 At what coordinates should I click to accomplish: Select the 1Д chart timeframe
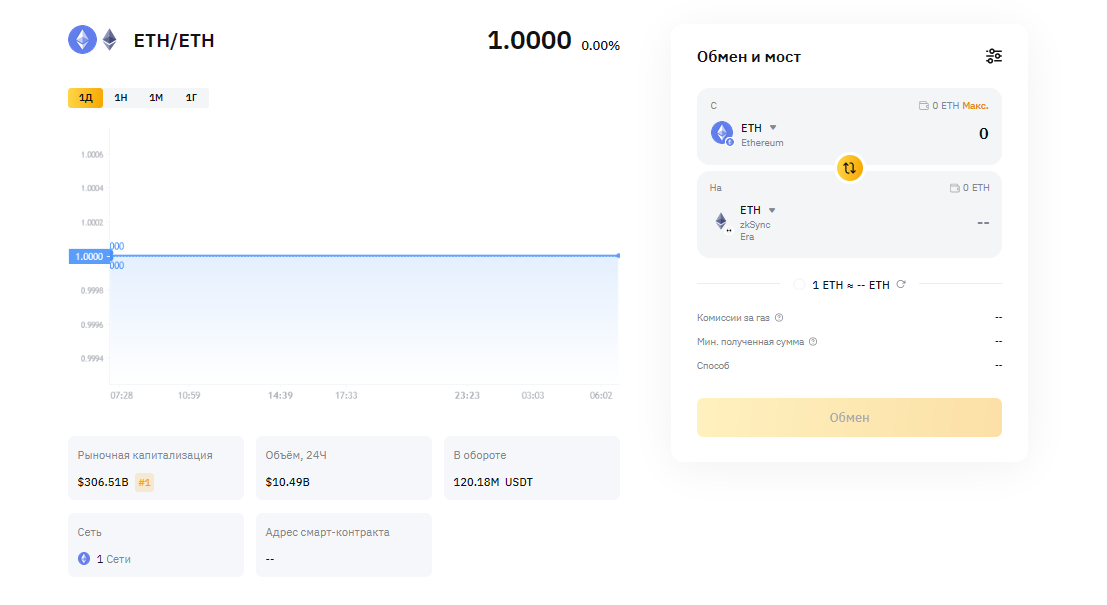pyautogui.click(x=85, y=97)
